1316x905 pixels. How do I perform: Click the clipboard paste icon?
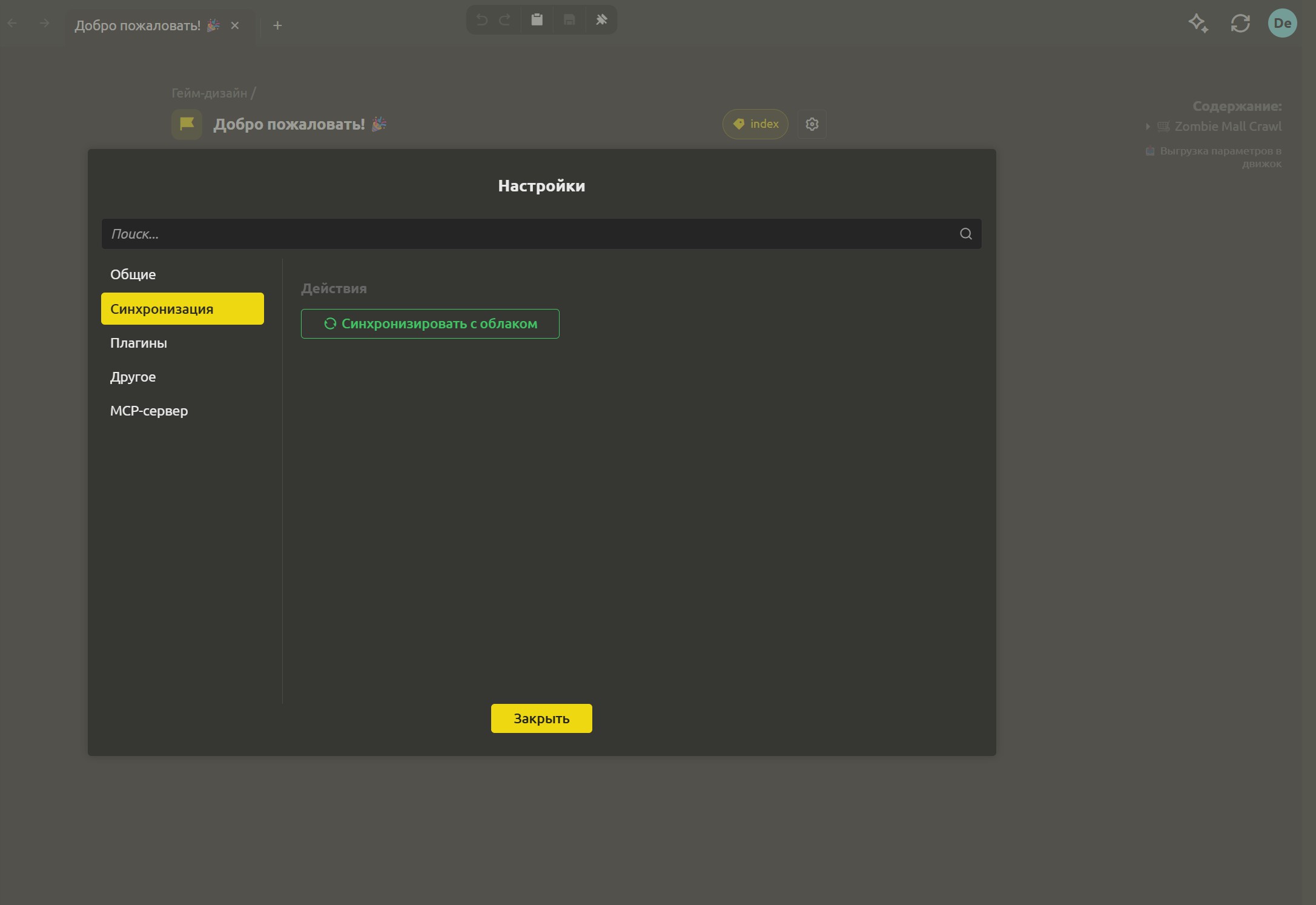tap(537, 19)
